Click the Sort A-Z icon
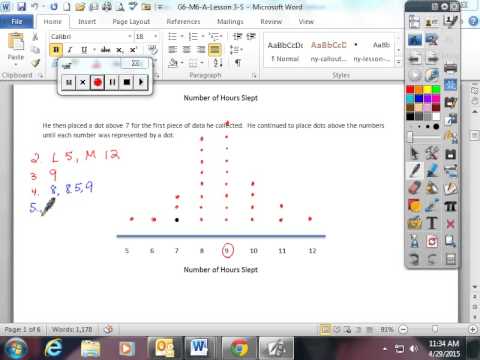This screenshot has height=360, width=480. (218, 62)
